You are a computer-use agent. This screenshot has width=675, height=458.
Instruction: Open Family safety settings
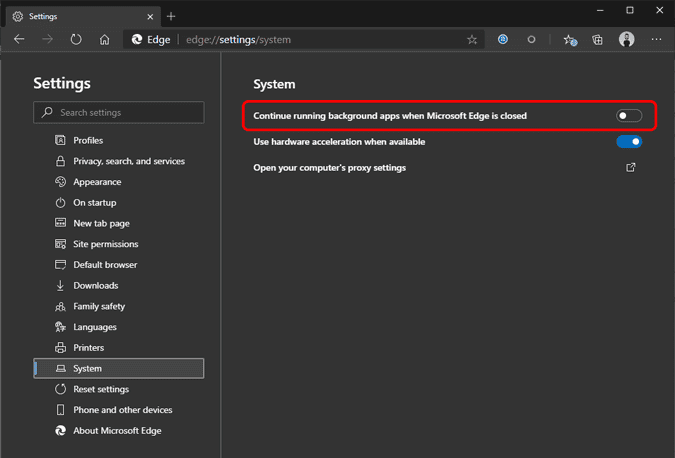tap(118, 306)
